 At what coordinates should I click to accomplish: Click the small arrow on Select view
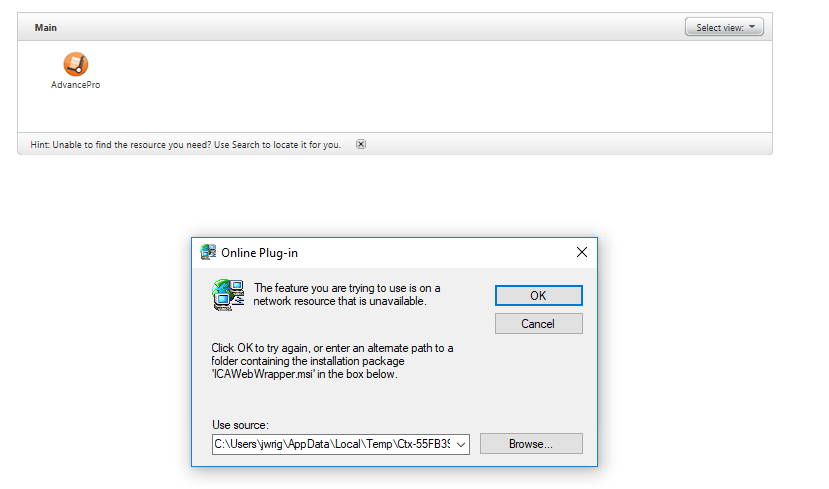(x=753, y=27)
